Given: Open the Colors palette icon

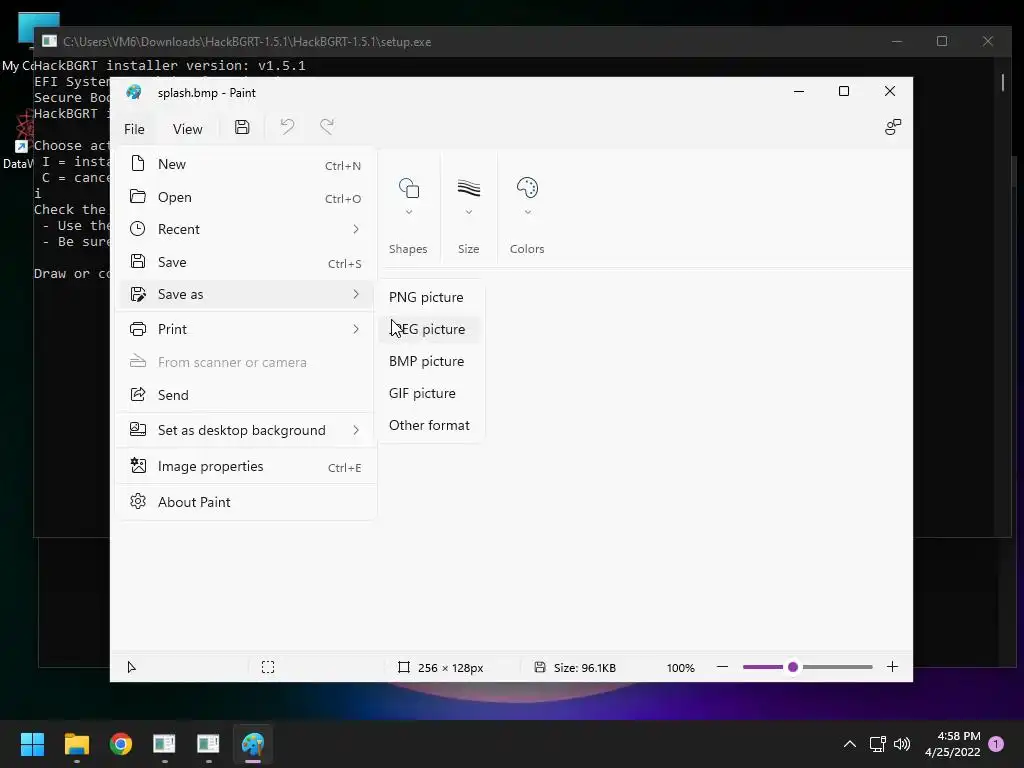Looking at the screenshot, I should pyautogui.click(x=527, y=188).
